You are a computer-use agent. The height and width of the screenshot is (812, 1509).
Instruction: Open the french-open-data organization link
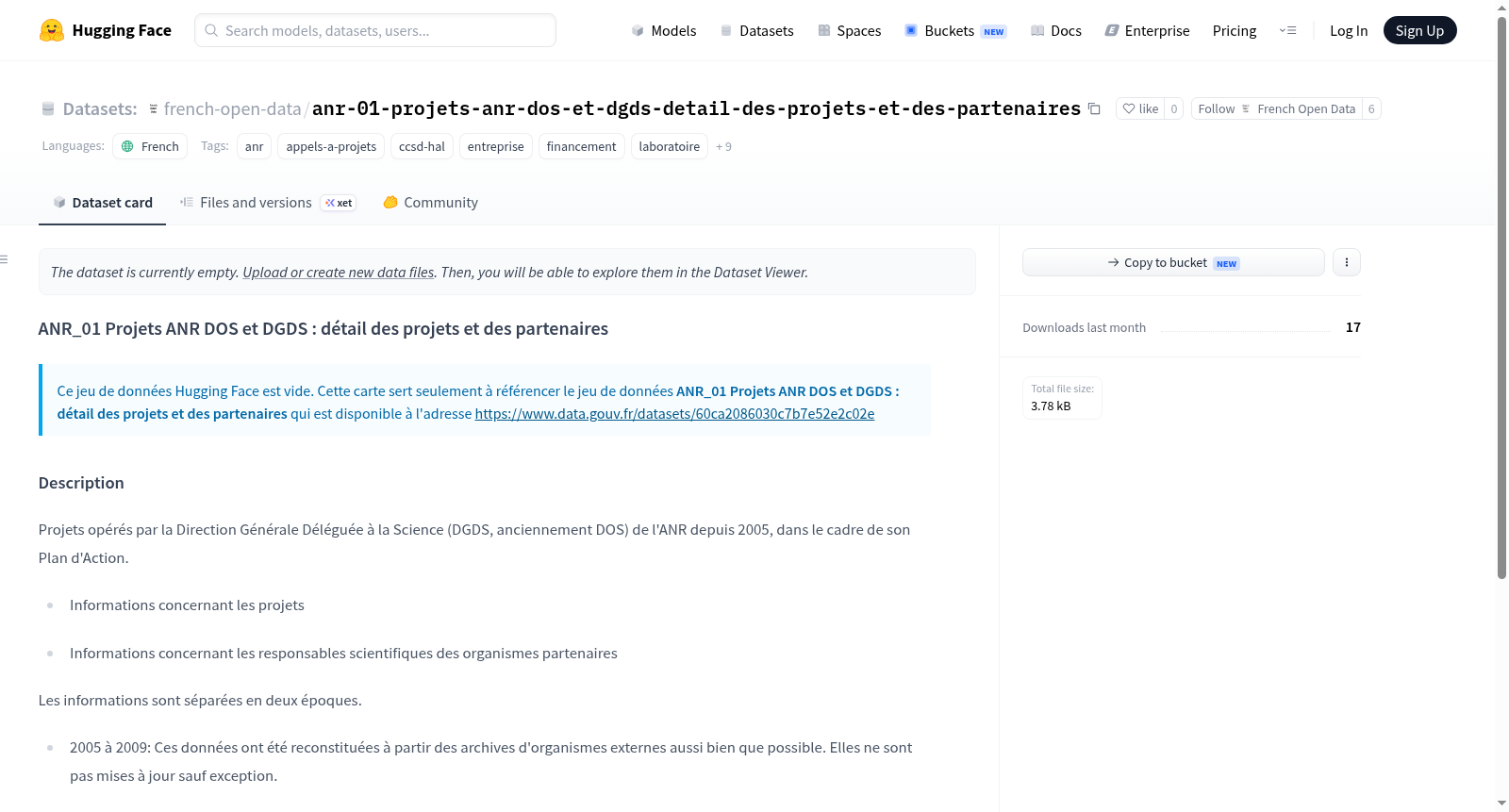(232, 109)
